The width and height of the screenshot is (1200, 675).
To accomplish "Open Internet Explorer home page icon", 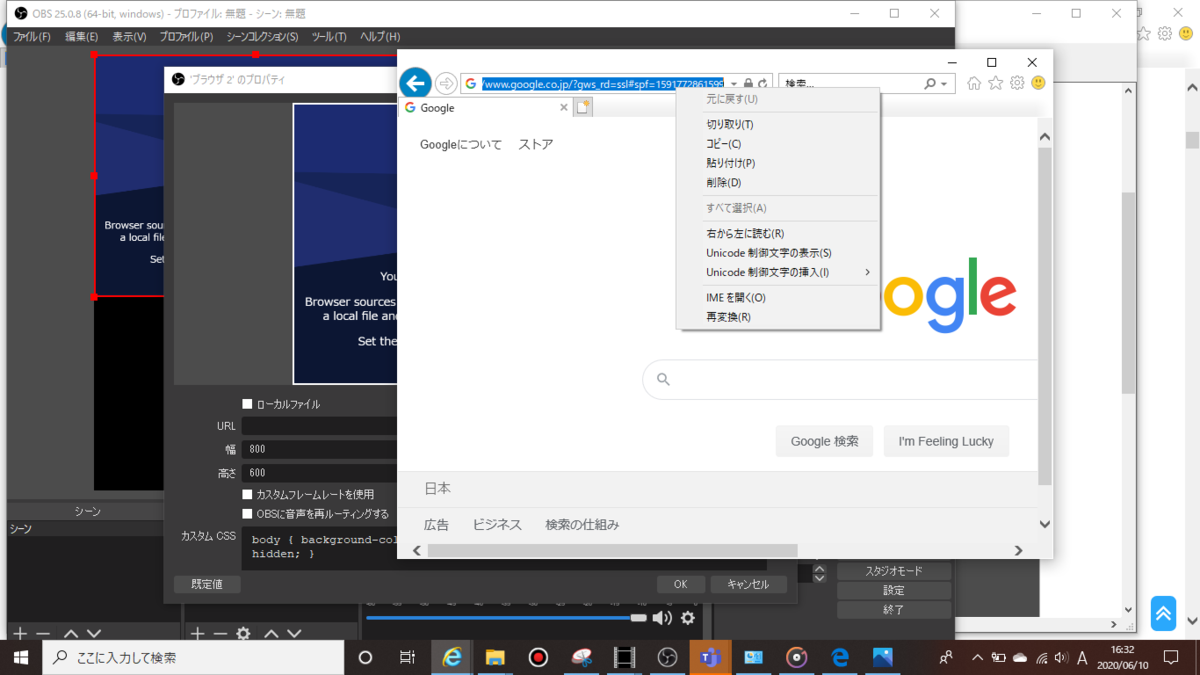I will (x=973, y=83).
